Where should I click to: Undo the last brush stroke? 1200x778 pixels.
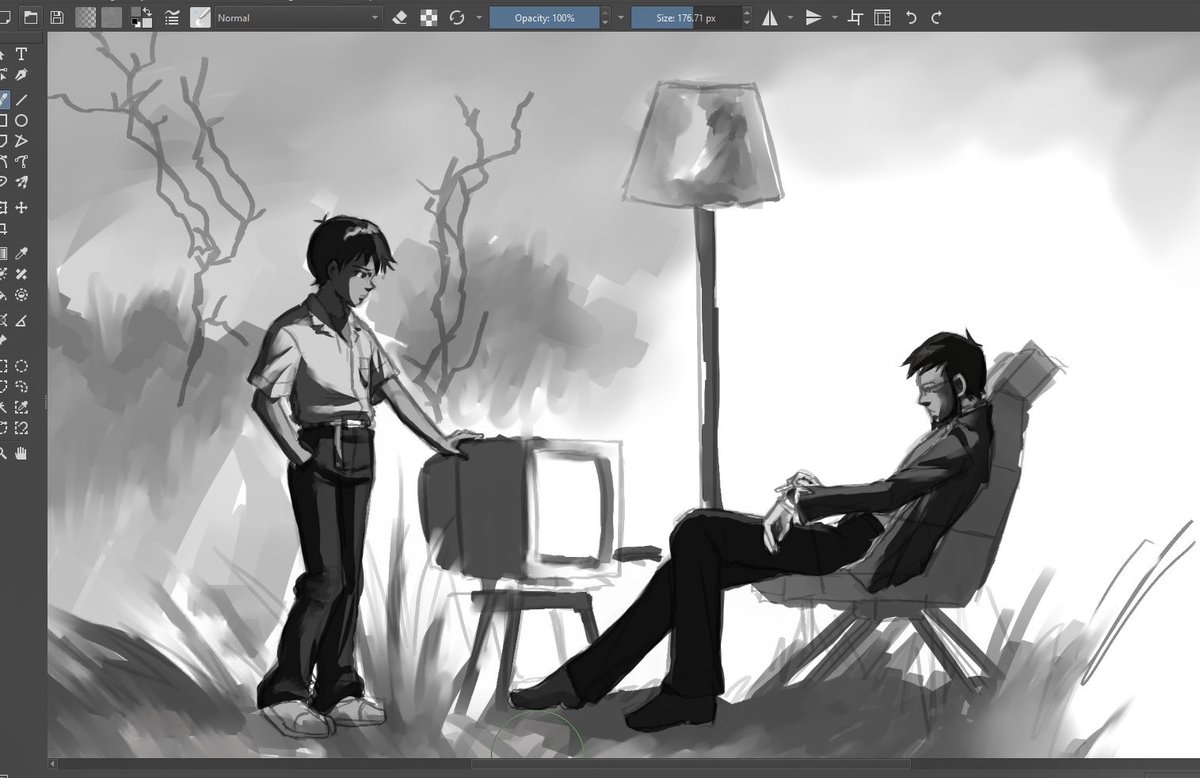pyautogui.click(x=909, y=17)
